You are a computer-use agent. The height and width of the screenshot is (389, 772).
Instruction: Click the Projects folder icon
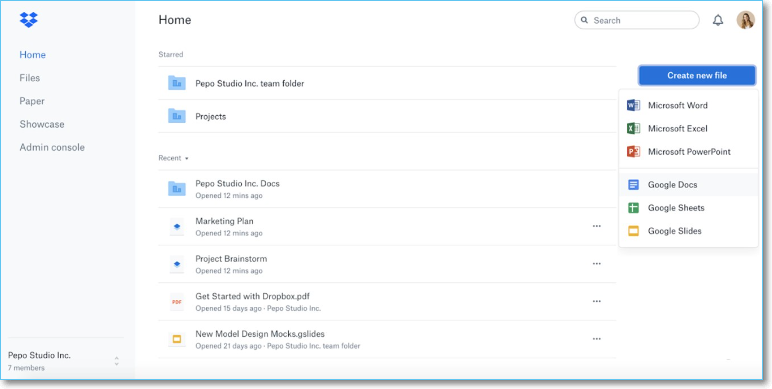pos(177,116)
